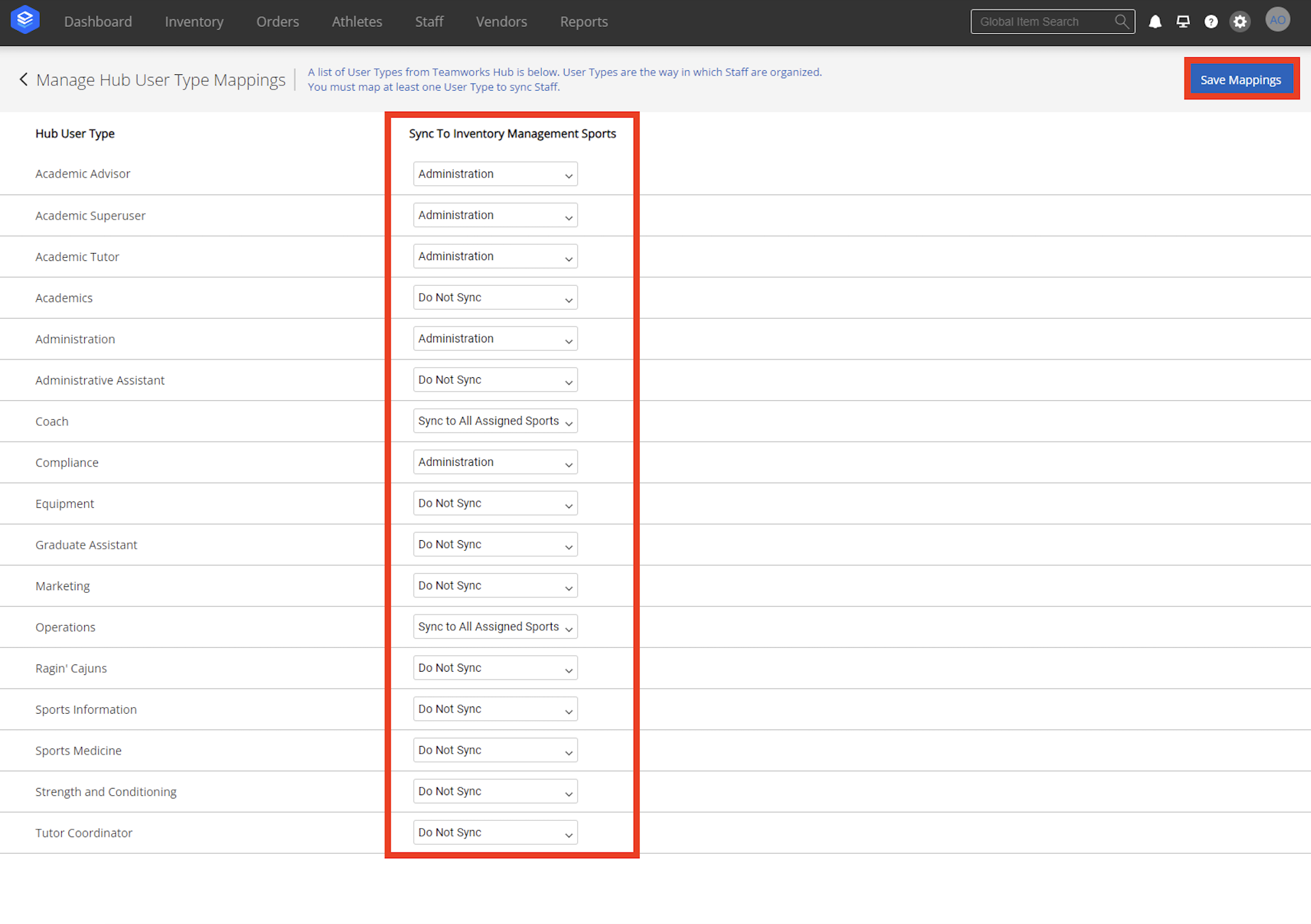Navigate to the Athletes section
This screenshot has height=924, width=1311.
(357, 21)
